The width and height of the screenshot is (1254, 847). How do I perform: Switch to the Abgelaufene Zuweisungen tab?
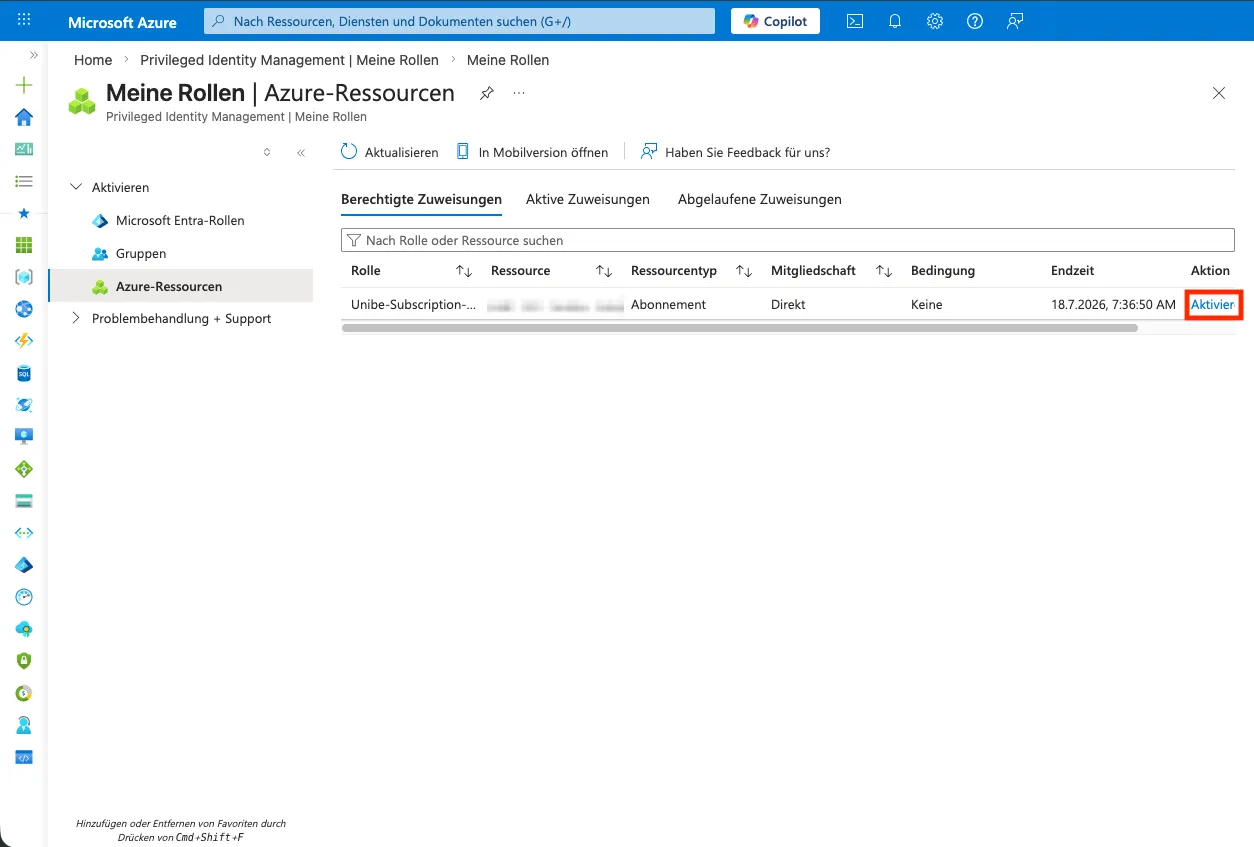point(760,199)
